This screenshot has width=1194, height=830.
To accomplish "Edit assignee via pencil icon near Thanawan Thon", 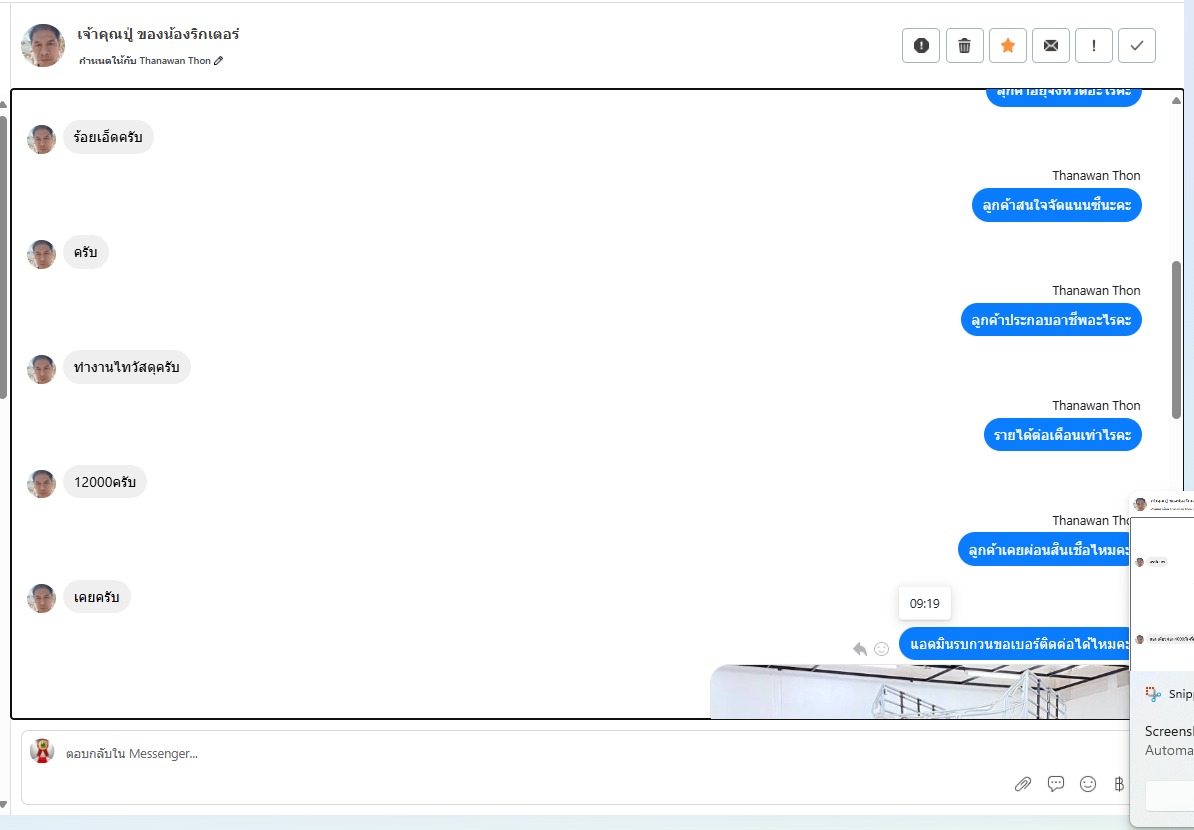I will click(x=219, y=61).
